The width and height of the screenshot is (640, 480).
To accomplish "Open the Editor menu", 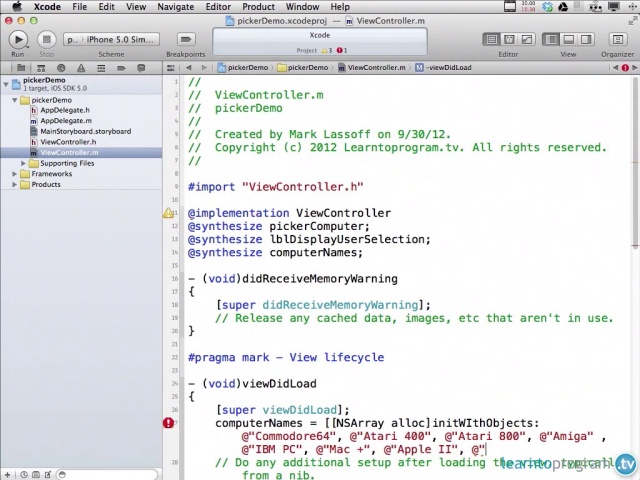I will point(218,7).
